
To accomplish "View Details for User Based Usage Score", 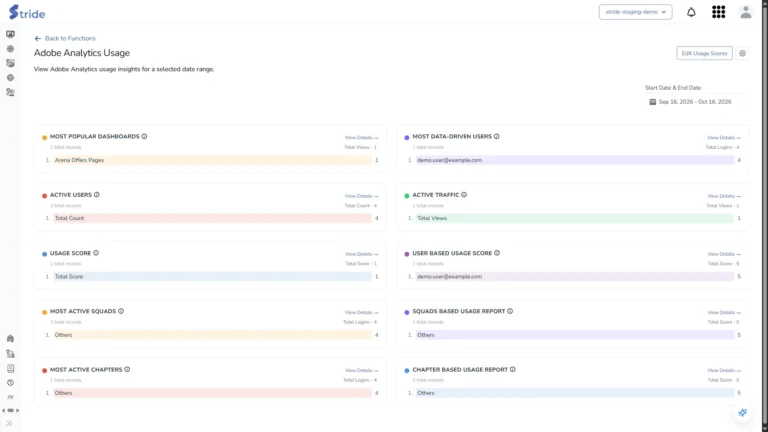I will (x=724, y=254).
